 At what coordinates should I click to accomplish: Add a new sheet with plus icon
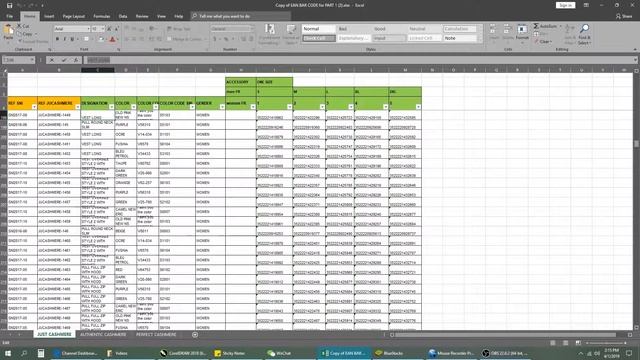195,335
